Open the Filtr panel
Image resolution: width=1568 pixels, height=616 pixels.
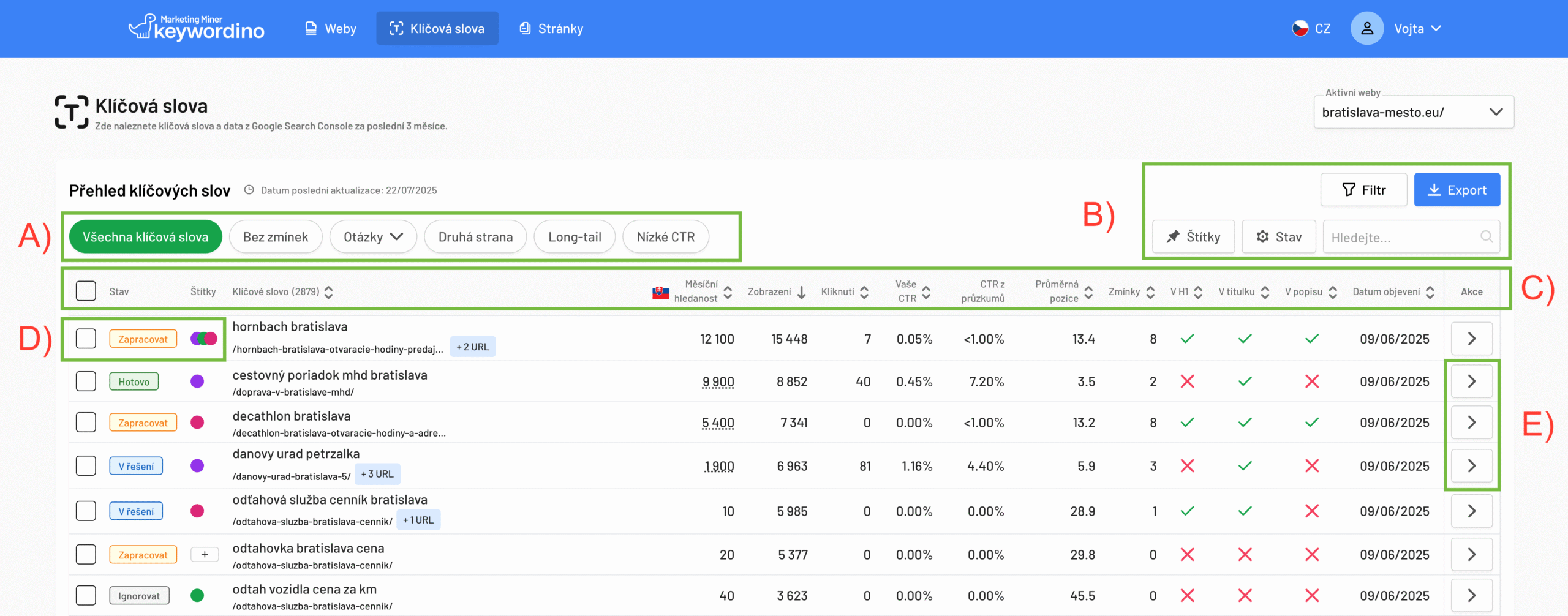click(1363, 190)
